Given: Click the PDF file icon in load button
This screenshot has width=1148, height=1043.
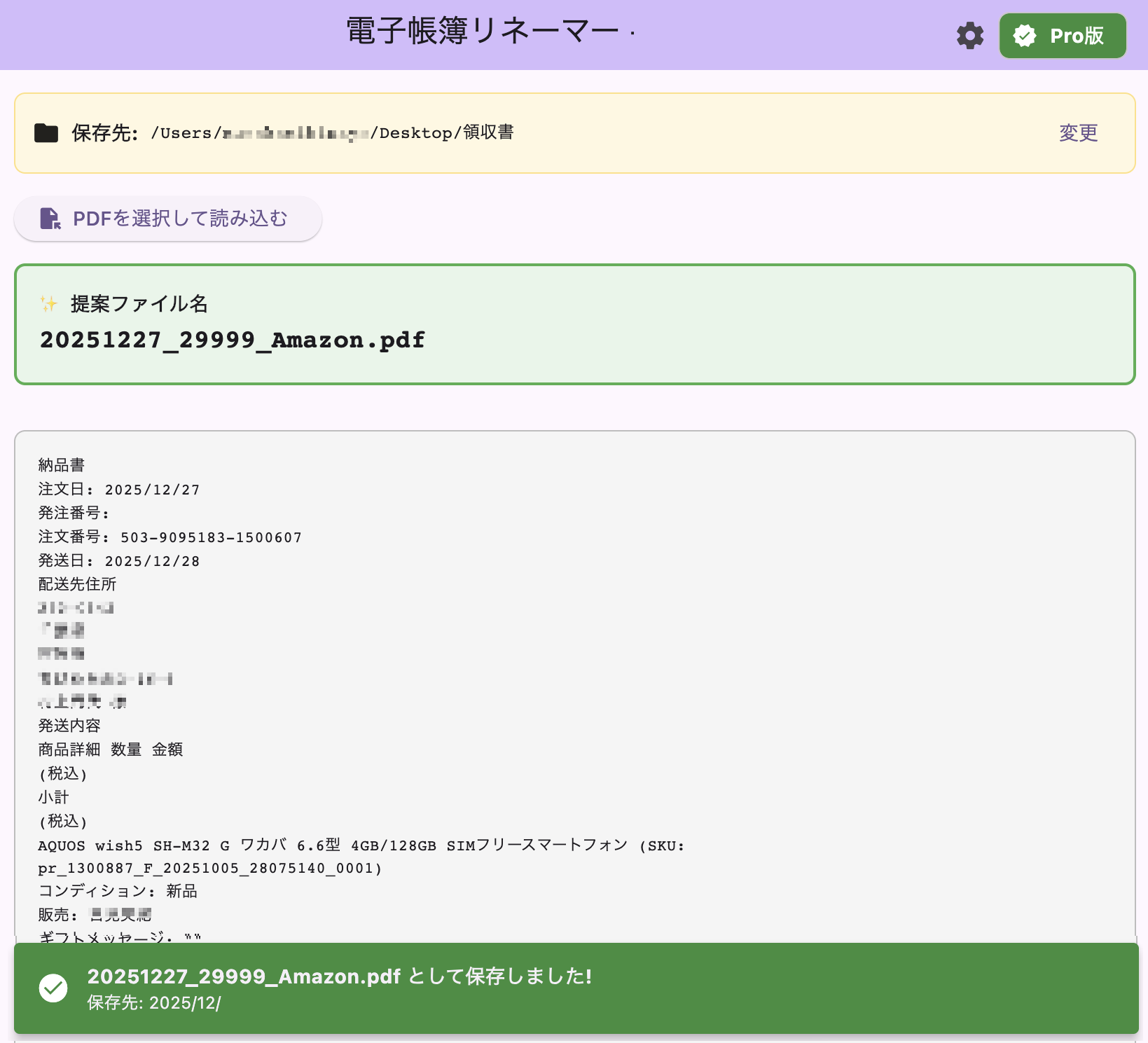Looking at the screenshot, I should 50,219.
